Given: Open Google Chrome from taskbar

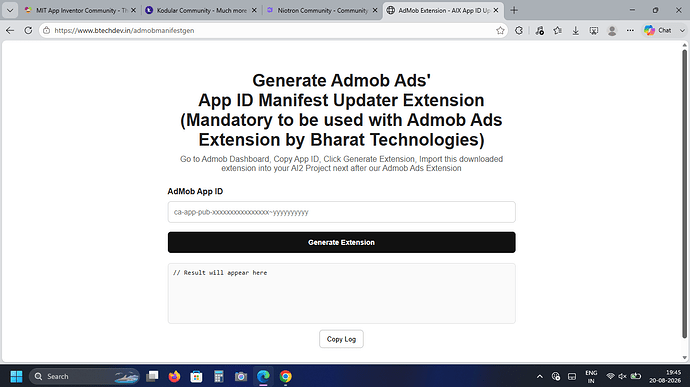Looking at the screenshot, I should [285, 376].
